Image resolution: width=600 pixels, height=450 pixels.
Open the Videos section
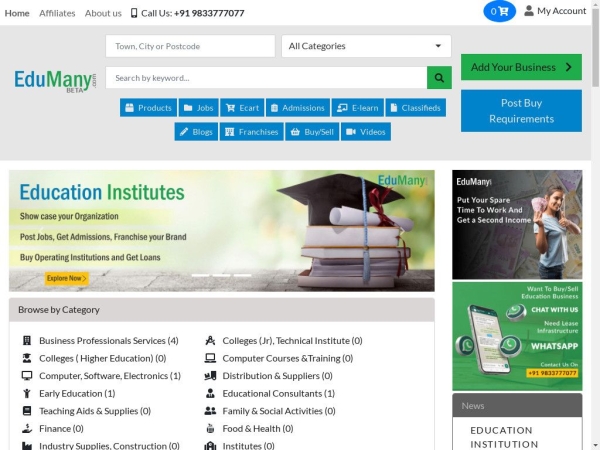tap(366, 132)
